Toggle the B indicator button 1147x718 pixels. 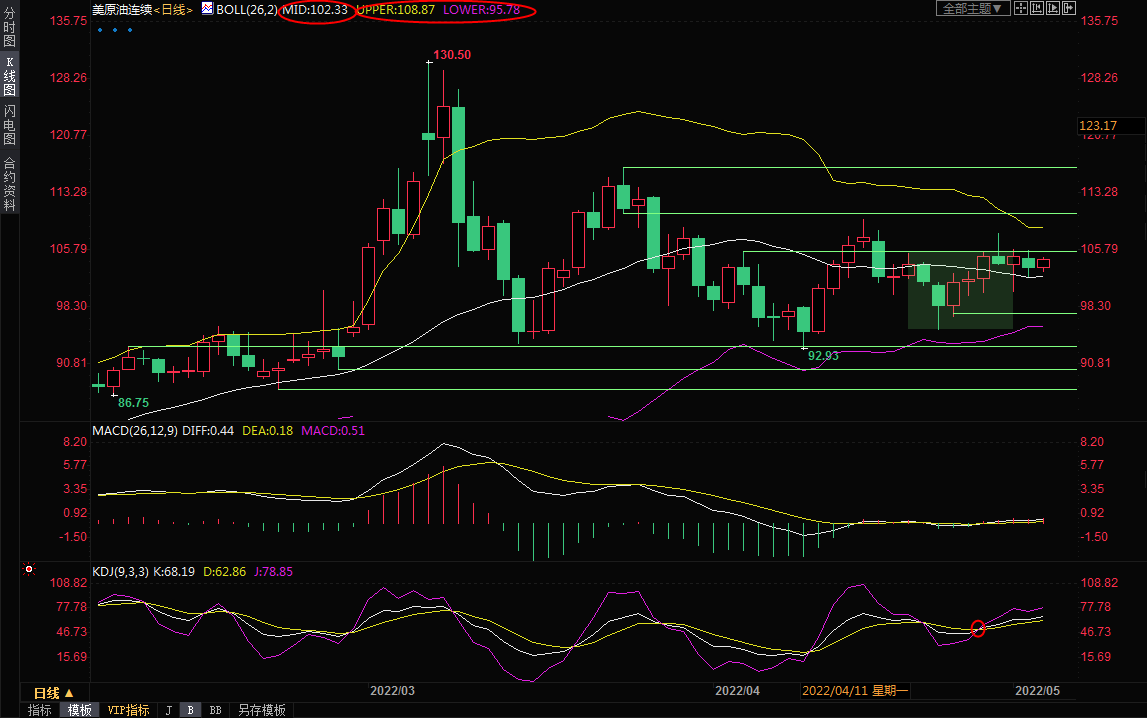(190, 710)
